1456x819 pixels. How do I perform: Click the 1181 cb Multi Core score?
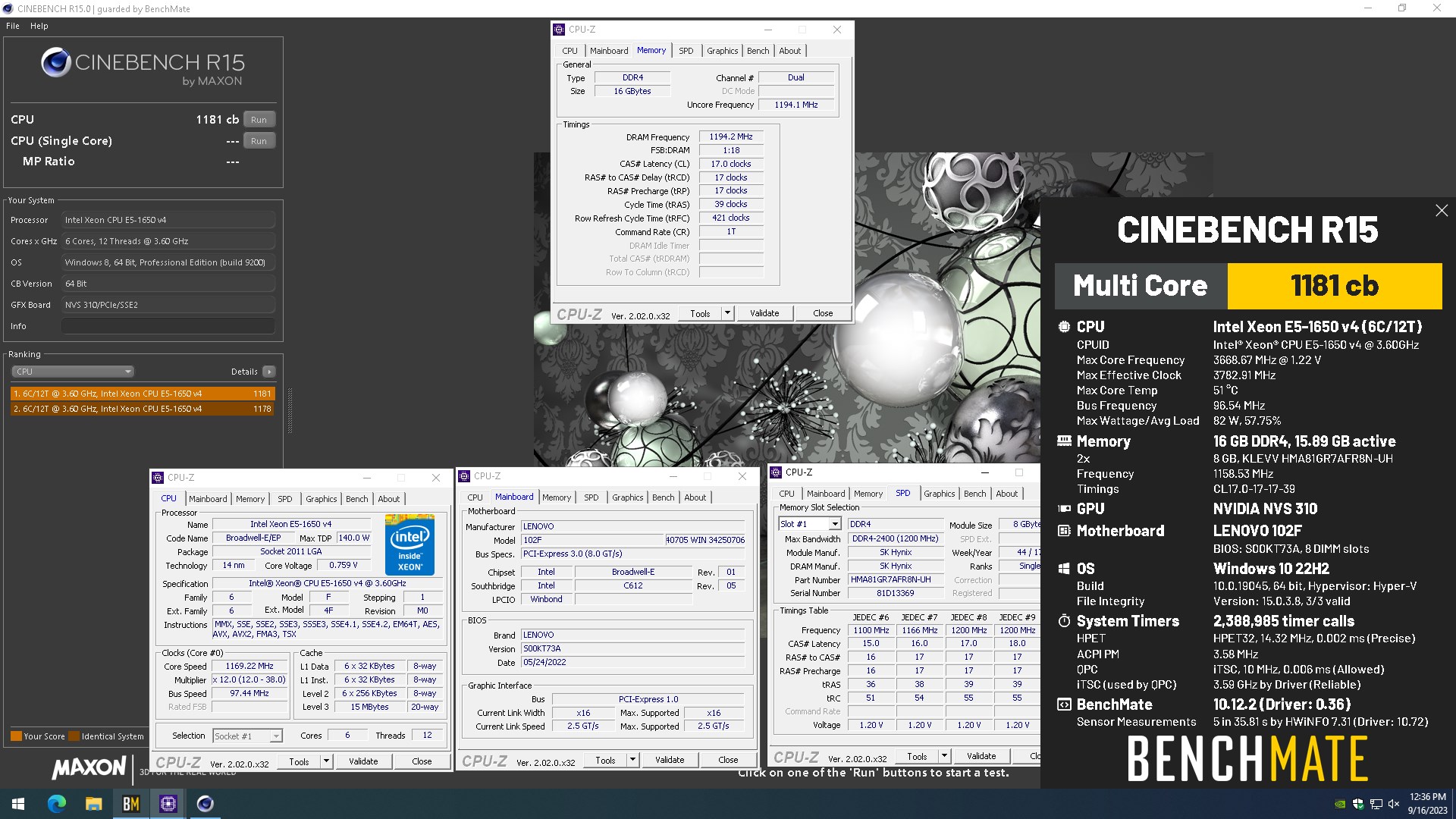tap(1334, 286)
